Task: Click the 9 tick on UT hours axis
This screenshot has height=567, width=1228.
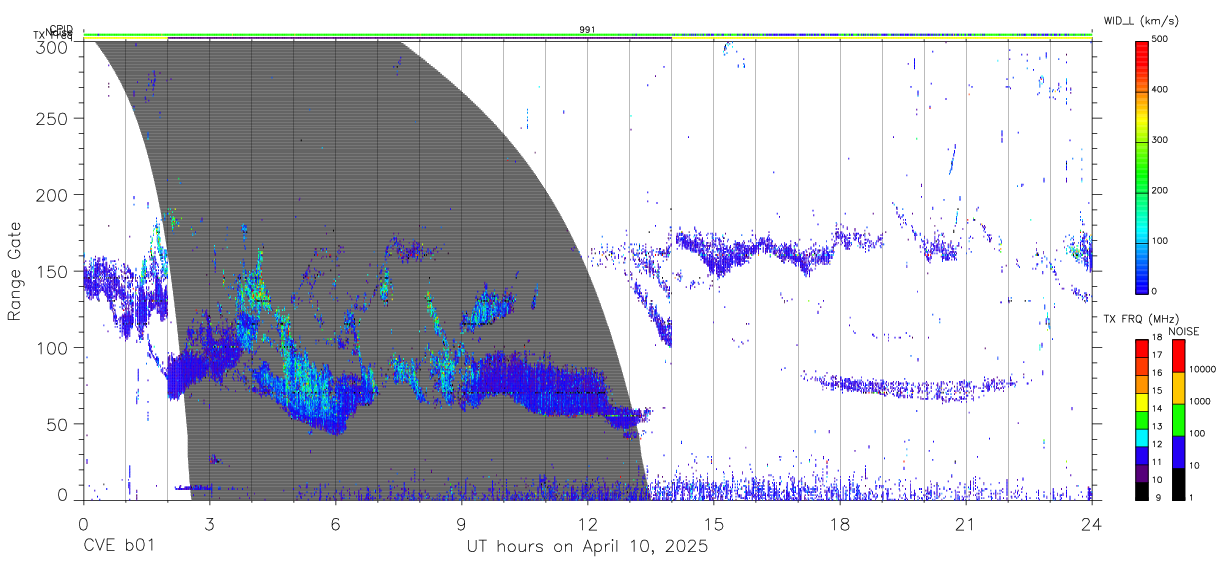Action: tap(461, 524)
